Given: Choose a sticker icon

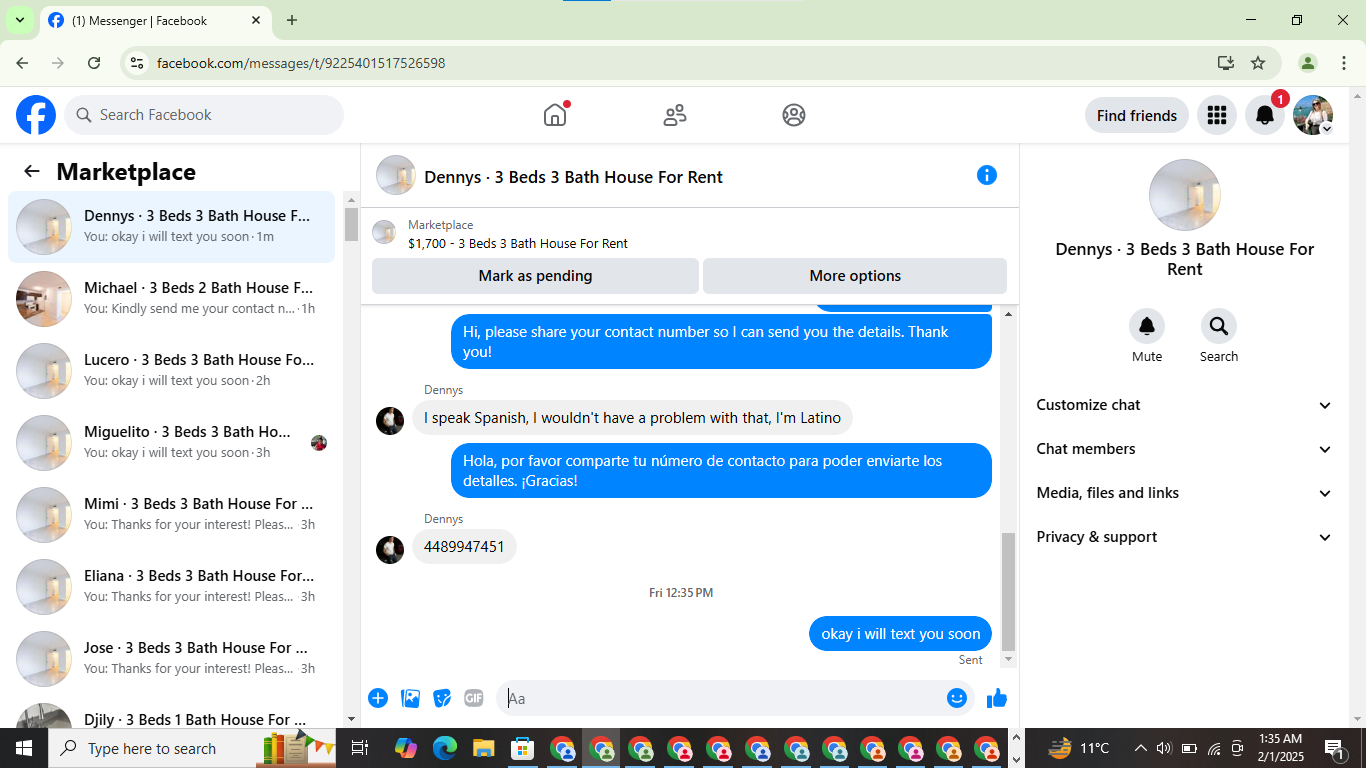Looking at the screenshot, I should tap(442, 698).
